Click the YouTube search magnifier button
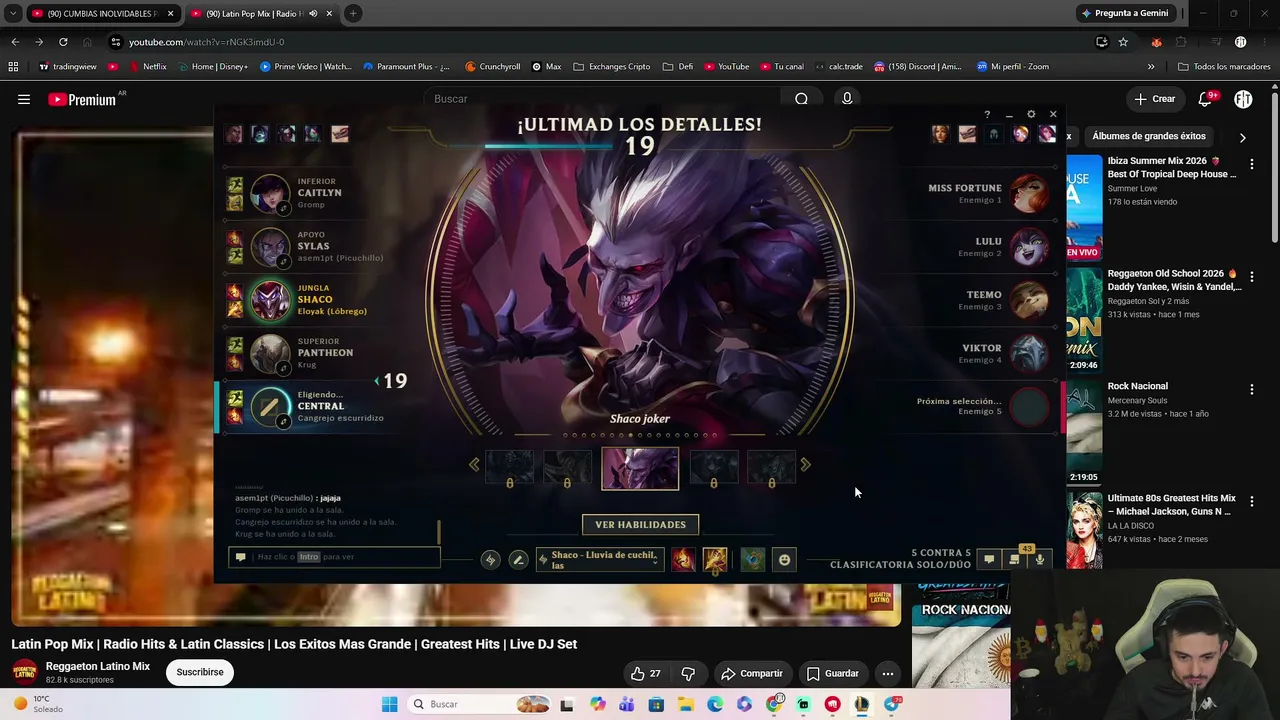 [801, 99]
